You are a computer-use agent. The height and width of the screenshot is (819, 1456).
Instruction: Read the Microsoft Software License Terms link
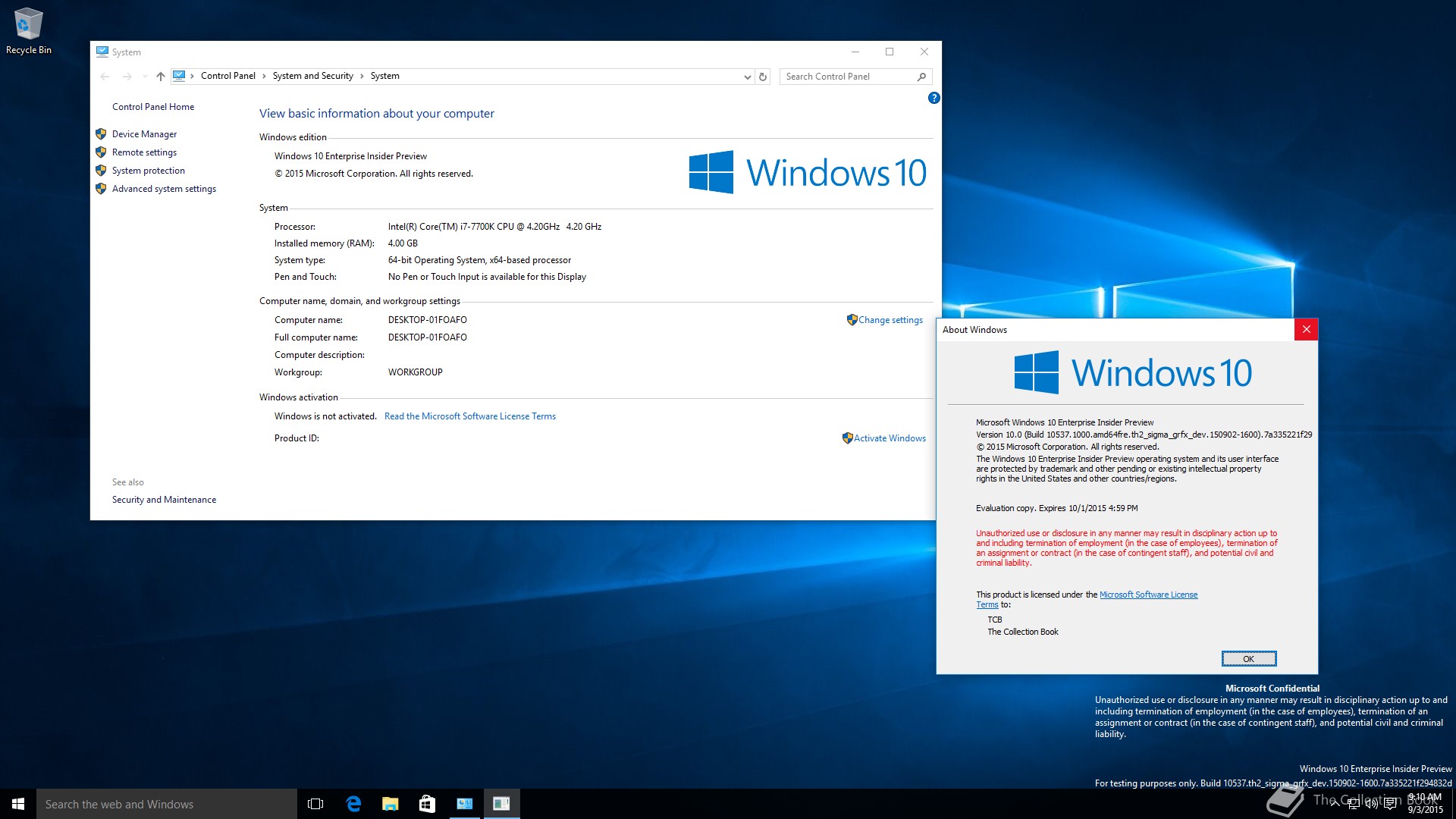pos(470,416)
